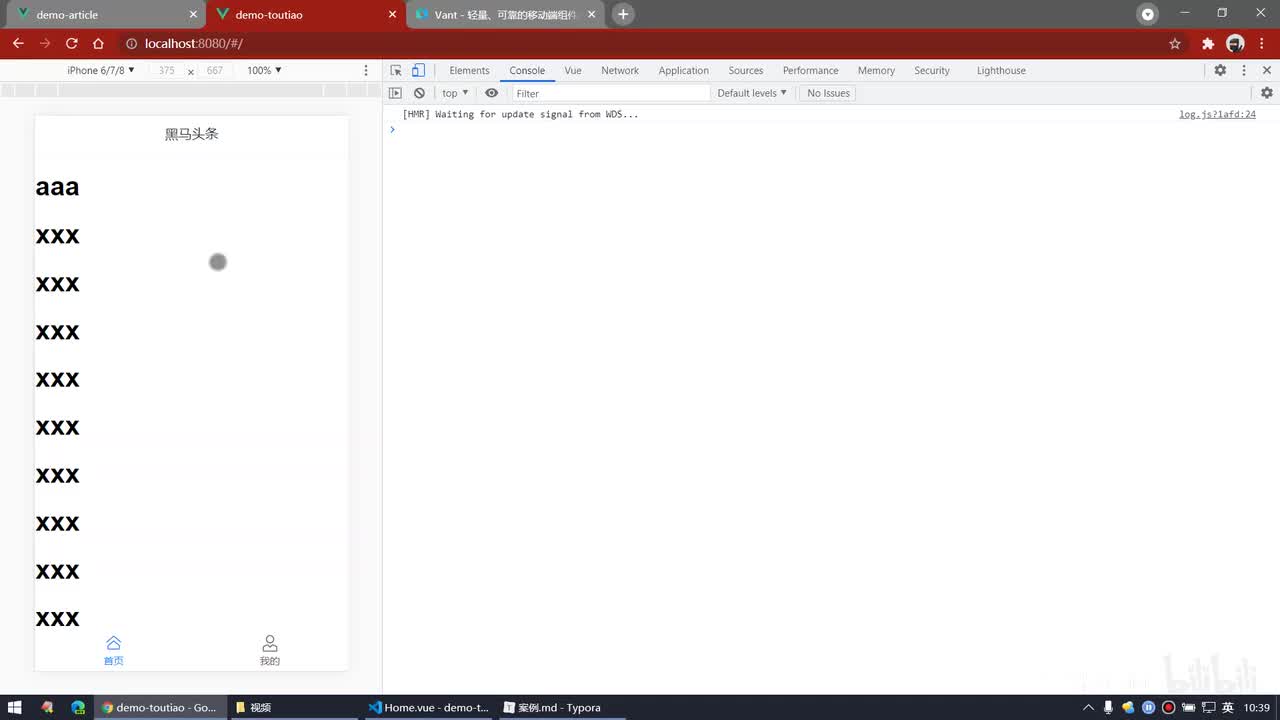Tap the 我的 profile tabbar icon
The height and width of the screenshot is (720, 1280).
coord(270,649)
